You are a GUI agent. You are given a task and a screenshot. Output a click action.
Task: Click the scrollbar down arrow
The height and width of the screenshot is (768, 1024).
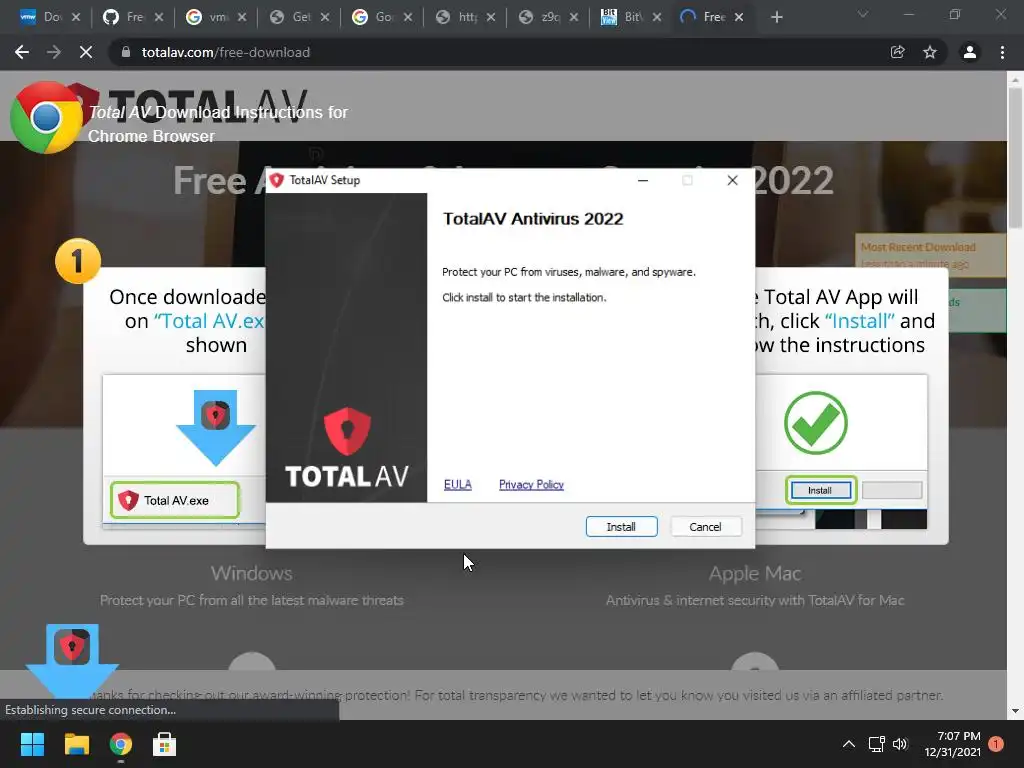pos(1014,711)
